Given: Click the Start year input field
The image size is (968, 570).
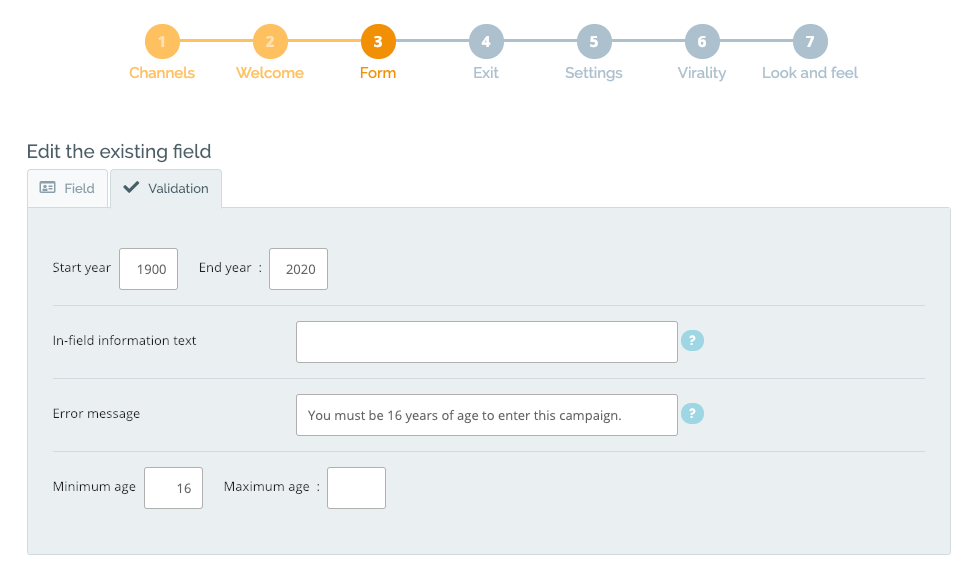Looking at the screenshot, I should (x=148, y=269).
